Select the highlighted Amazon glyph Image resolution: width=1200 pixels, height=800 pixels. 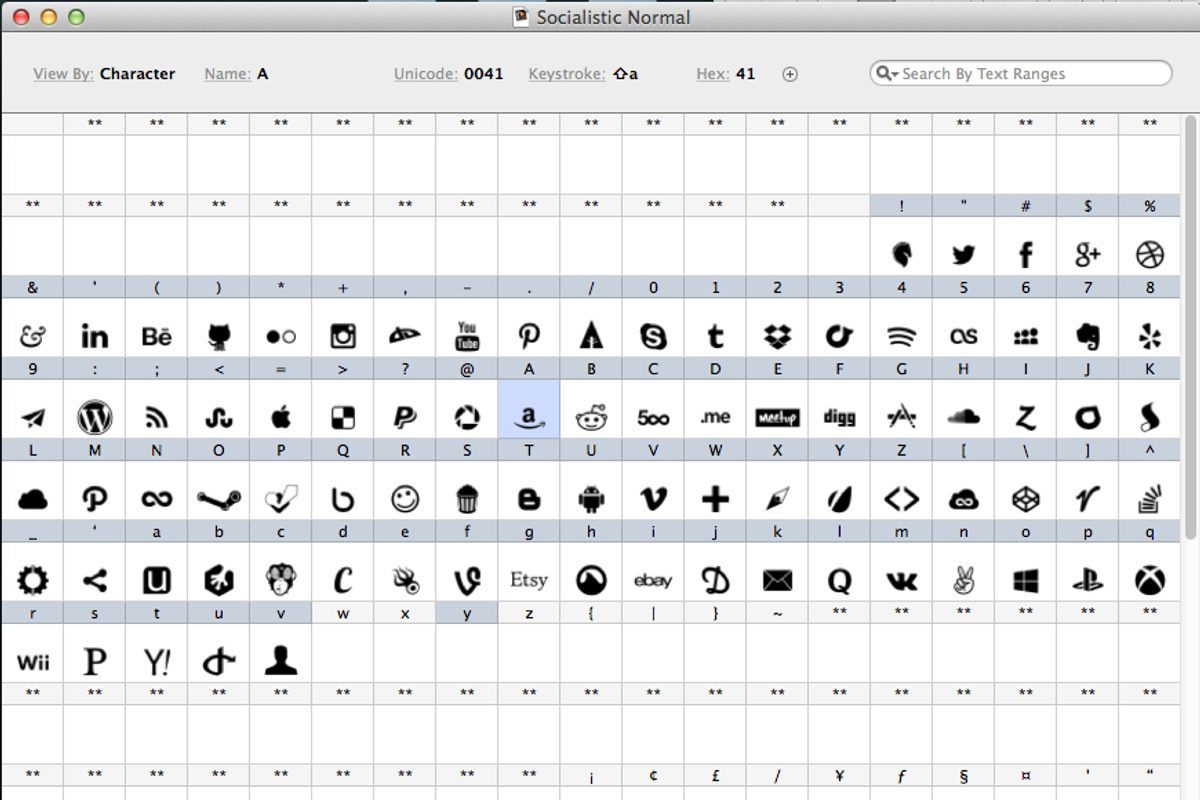point(529,418)
